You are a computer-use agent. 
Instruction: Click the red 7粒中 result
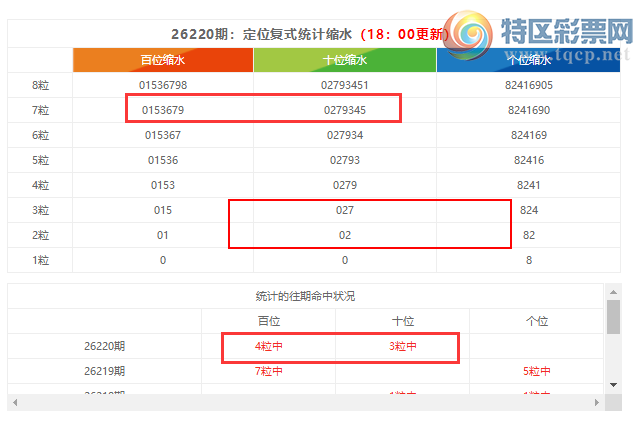tap(269, 371)
